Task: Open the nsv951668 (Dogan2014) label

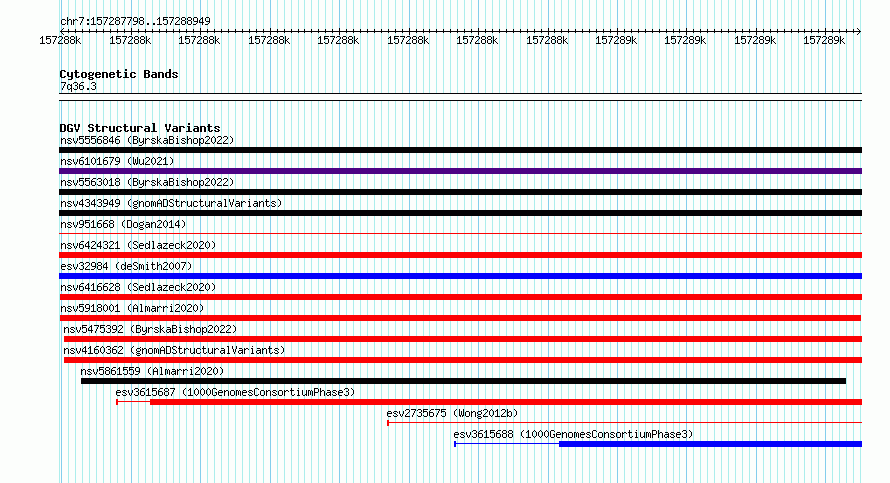Action: click(123, 224)
